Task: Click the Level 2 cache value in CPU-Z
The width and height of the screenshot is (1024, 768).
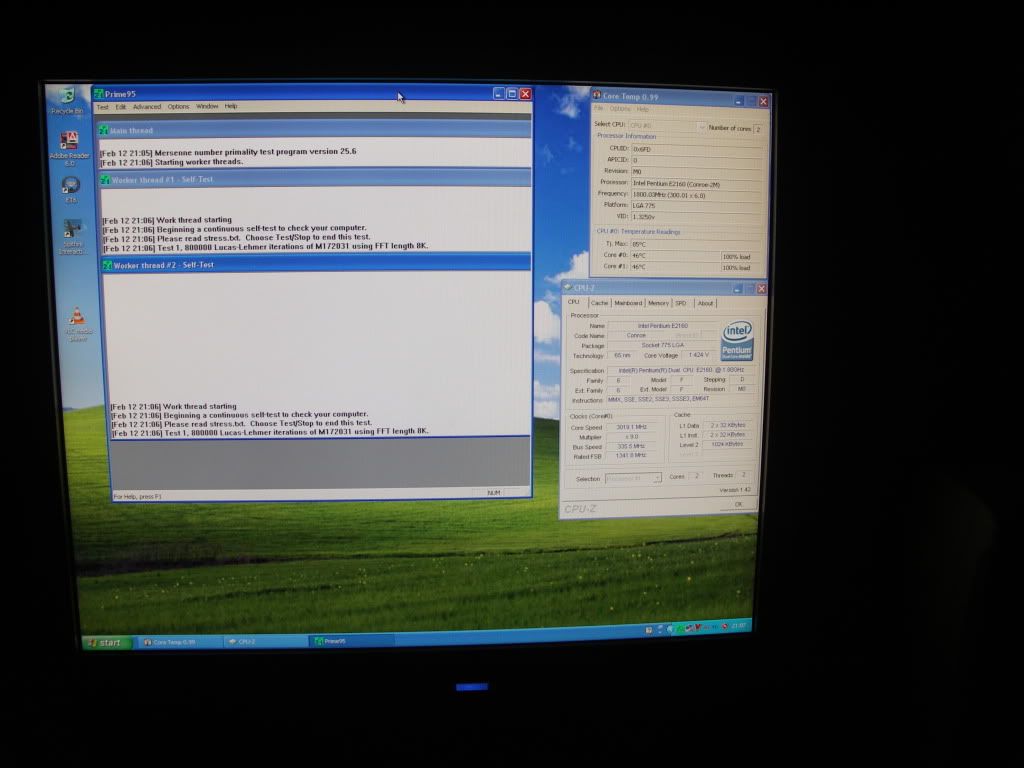Action: (727, 444)
